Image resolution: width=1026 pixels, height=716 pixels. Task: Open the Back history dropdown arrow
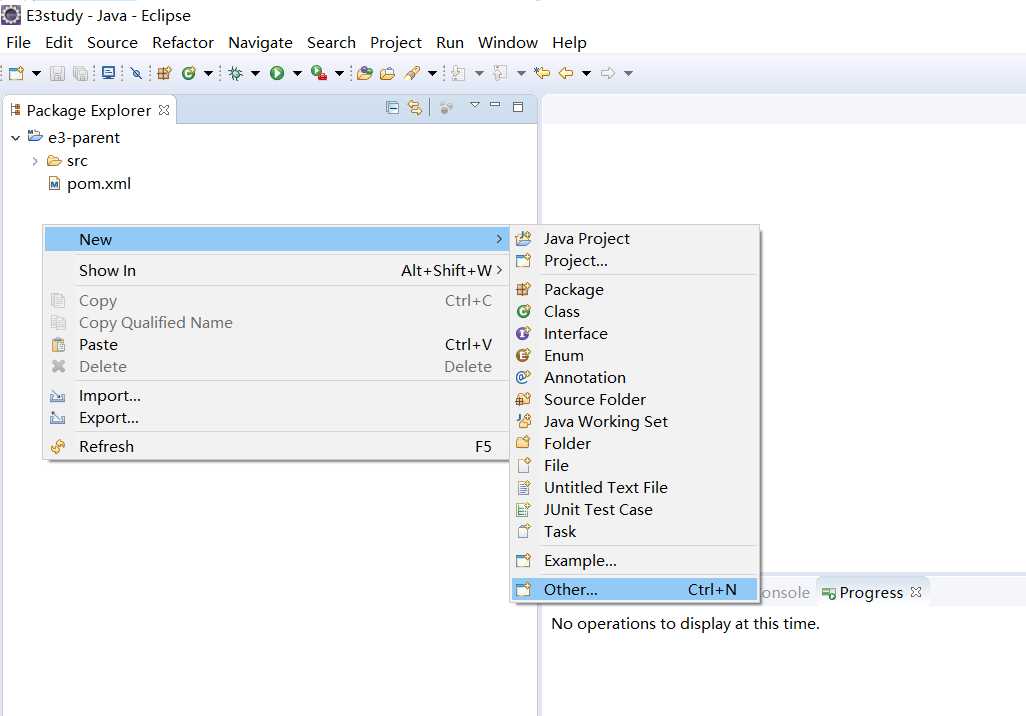[x=586, y=73]
